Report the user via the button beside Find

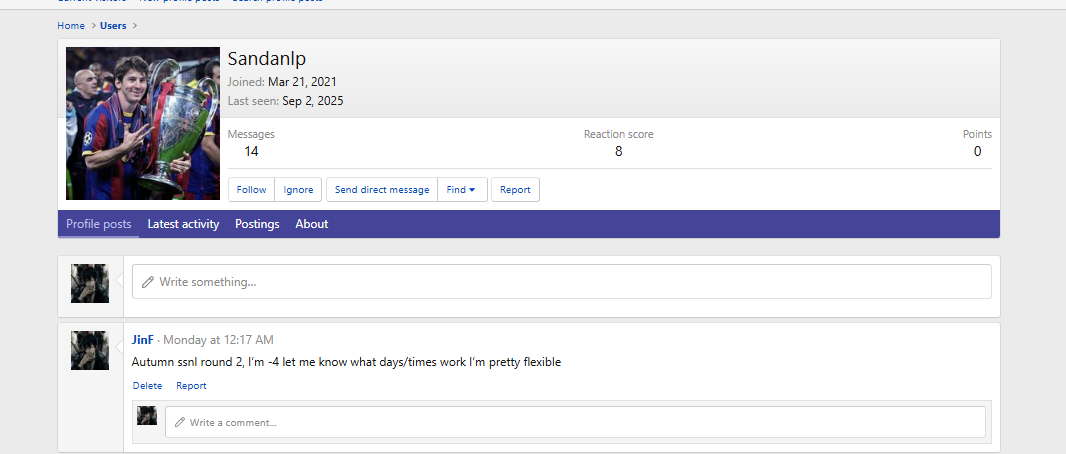pyautogui.click(x=515, y=190)
